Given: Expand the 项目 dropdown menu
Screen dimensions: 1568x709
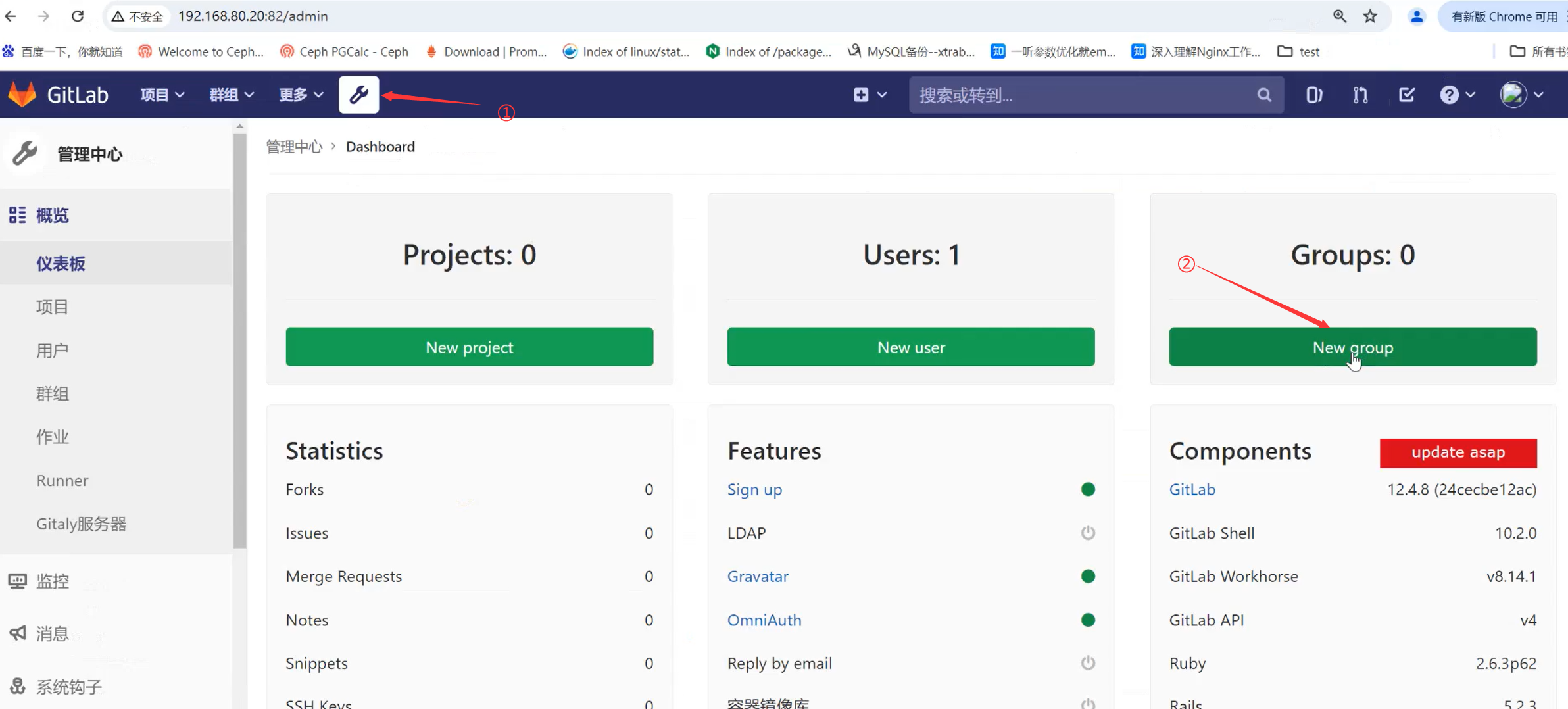Looking at the screenshot, I should [162, 95].
